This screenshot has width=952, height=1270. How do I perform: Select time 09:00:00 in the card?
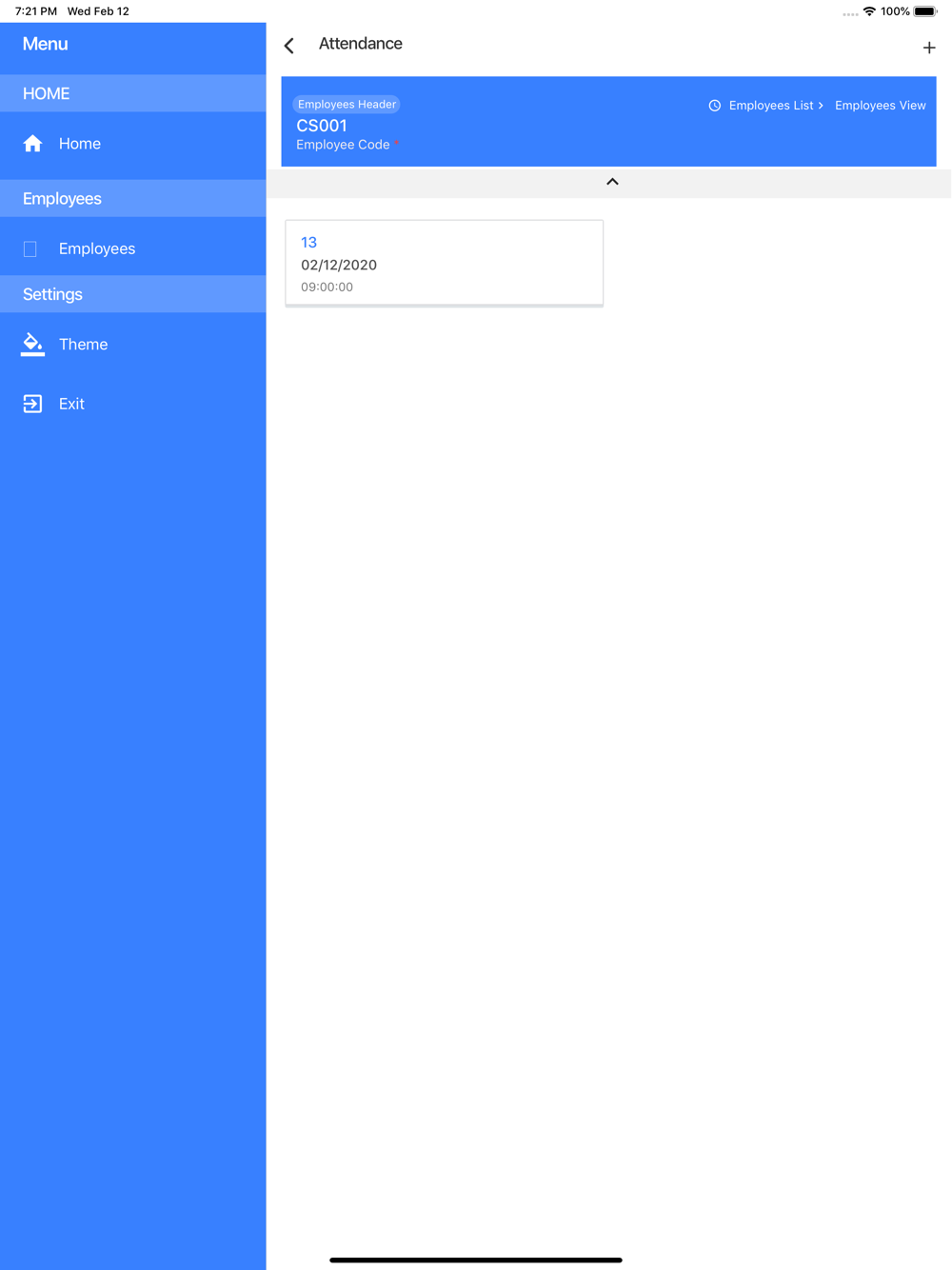click(327, 287)
